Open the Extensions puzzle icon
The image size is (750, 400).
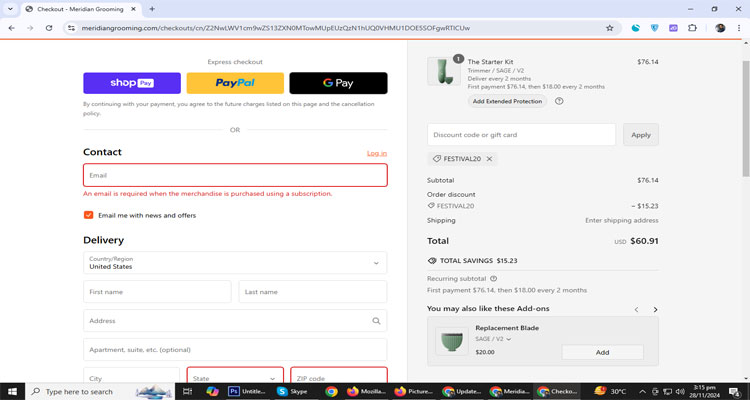pos(692,28)
